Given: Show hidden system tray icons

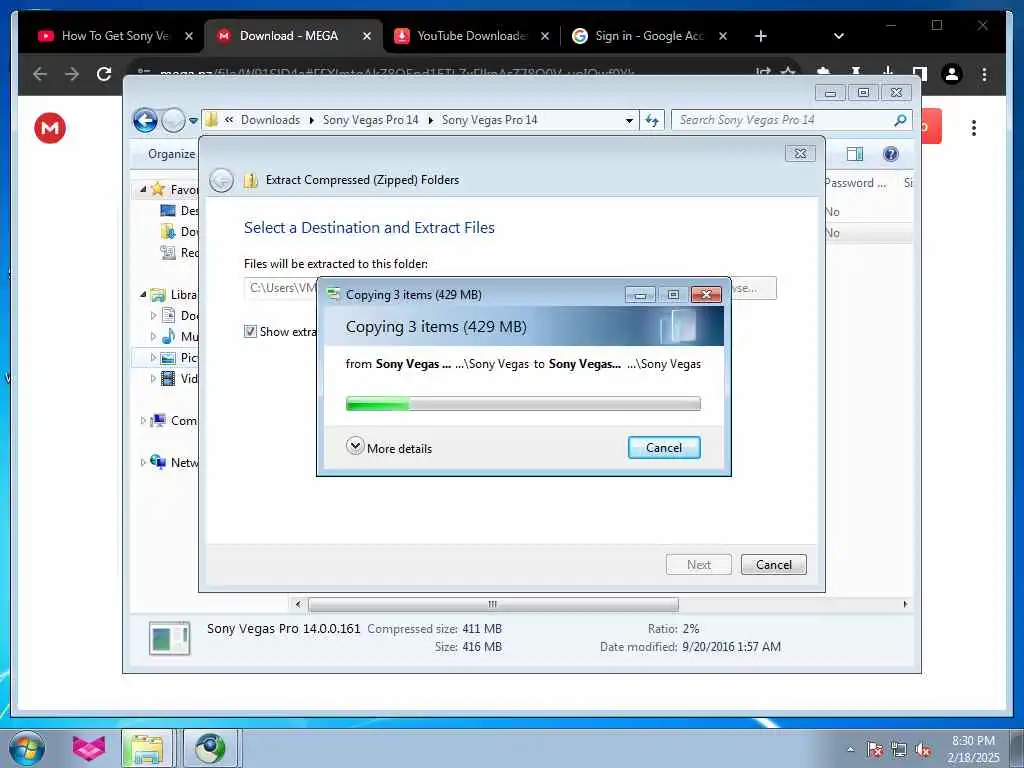Looking at the screenshot, I should (850, 749).
